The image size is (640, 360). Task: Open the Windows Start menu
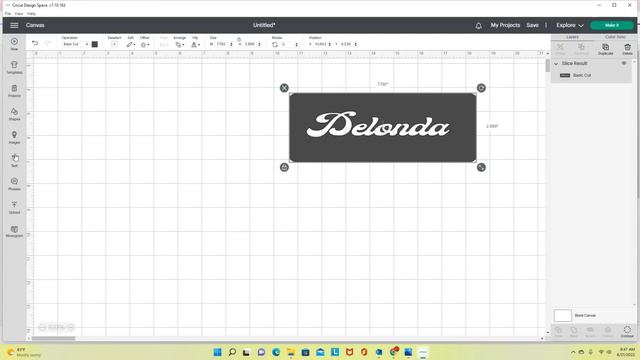[x=218, y=352]
